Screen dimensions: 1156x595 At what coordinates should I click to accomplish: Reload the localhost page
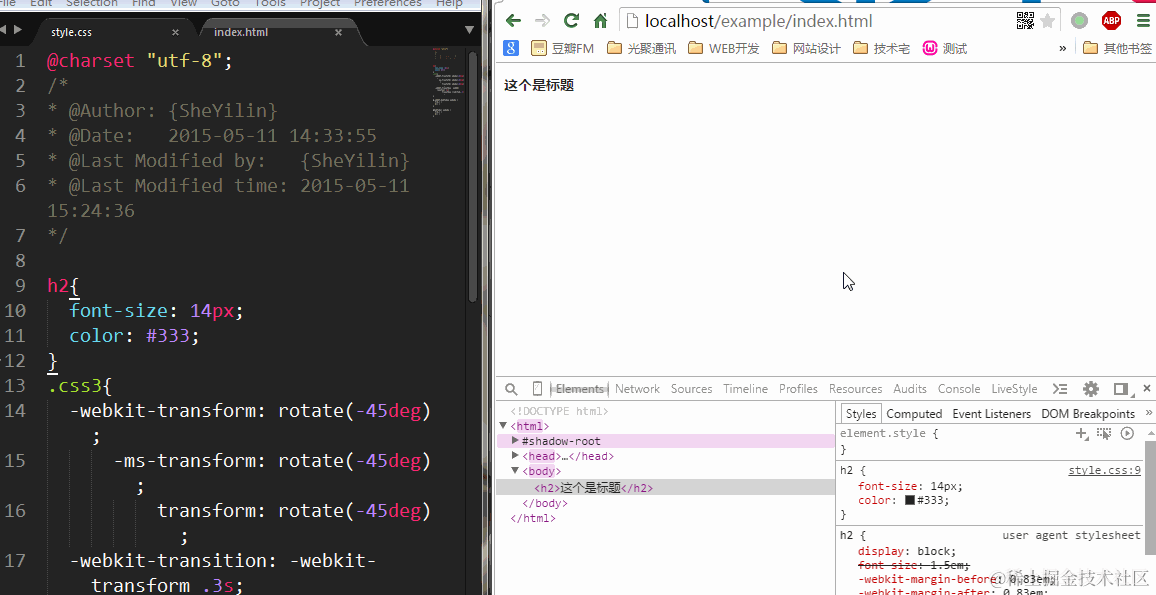[x=571, y=21]
